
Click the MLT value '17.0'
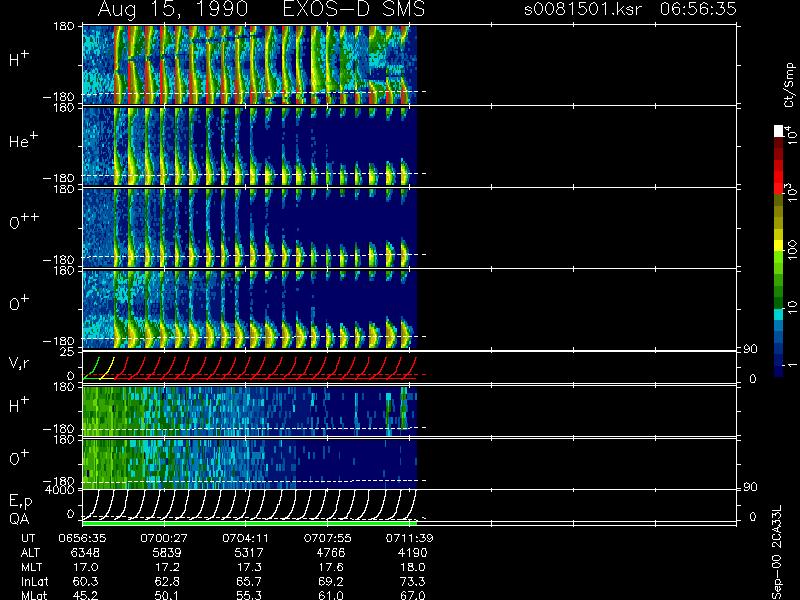(86, 567)
